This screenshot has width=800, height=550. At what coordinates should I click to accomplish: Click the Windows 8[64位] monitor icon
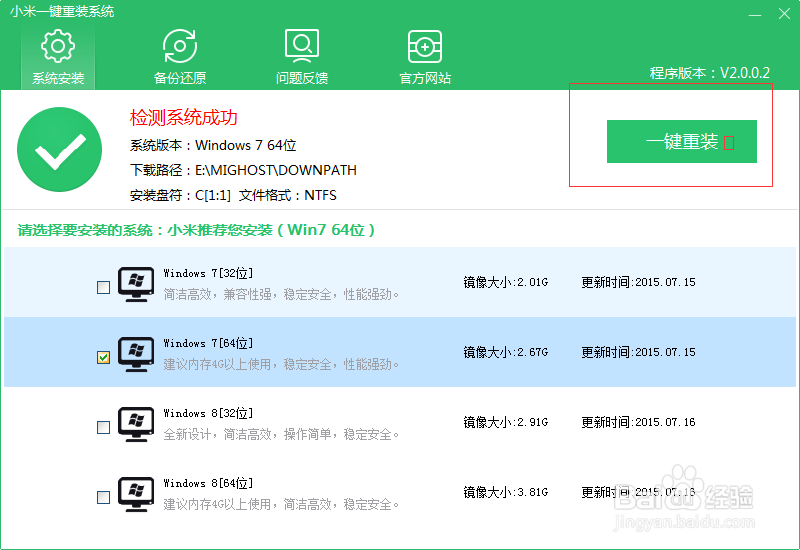(136, 494)
